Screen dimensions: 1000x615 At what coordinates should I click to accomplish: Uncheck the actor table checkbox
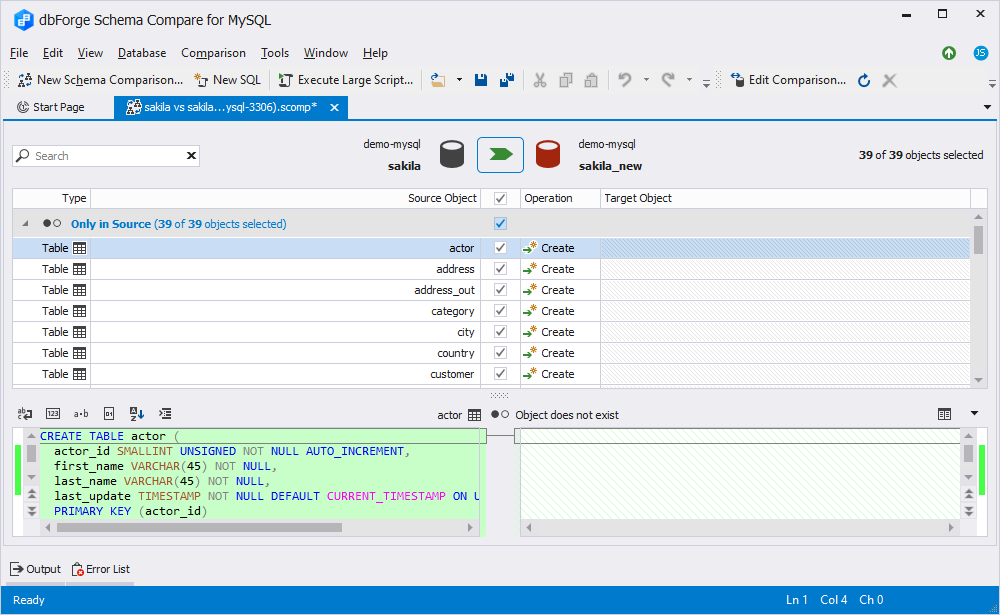[501, 248]
